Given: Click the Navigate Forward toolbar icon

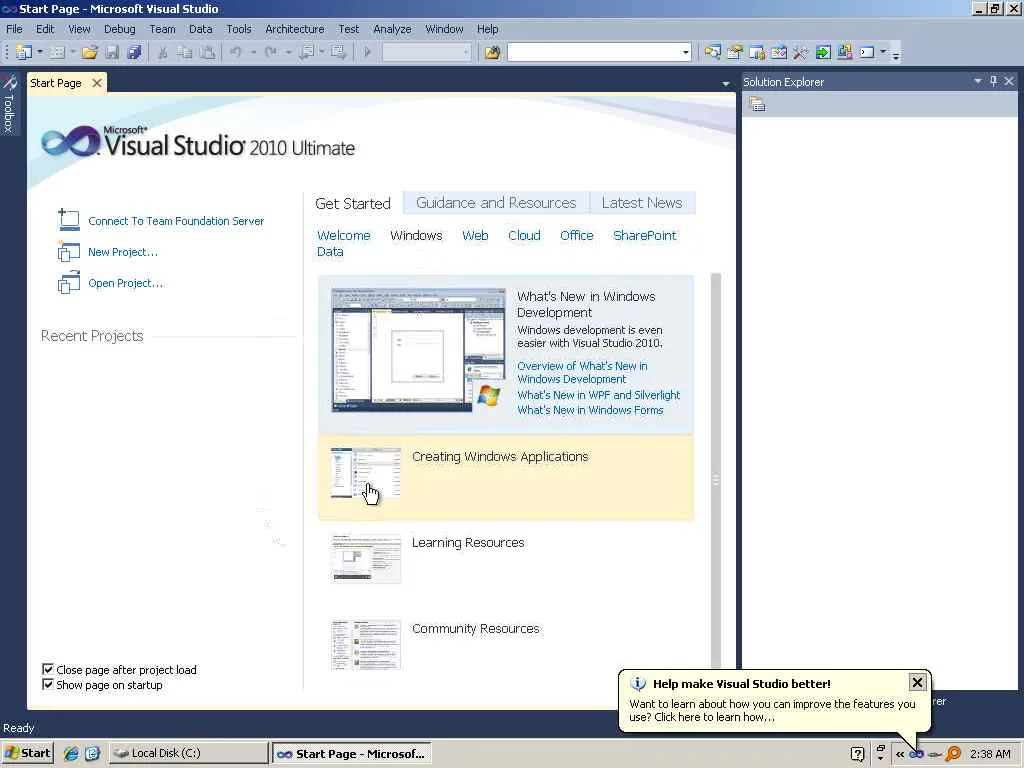Looking at the screenshot, I should click(x=338, y=52).
